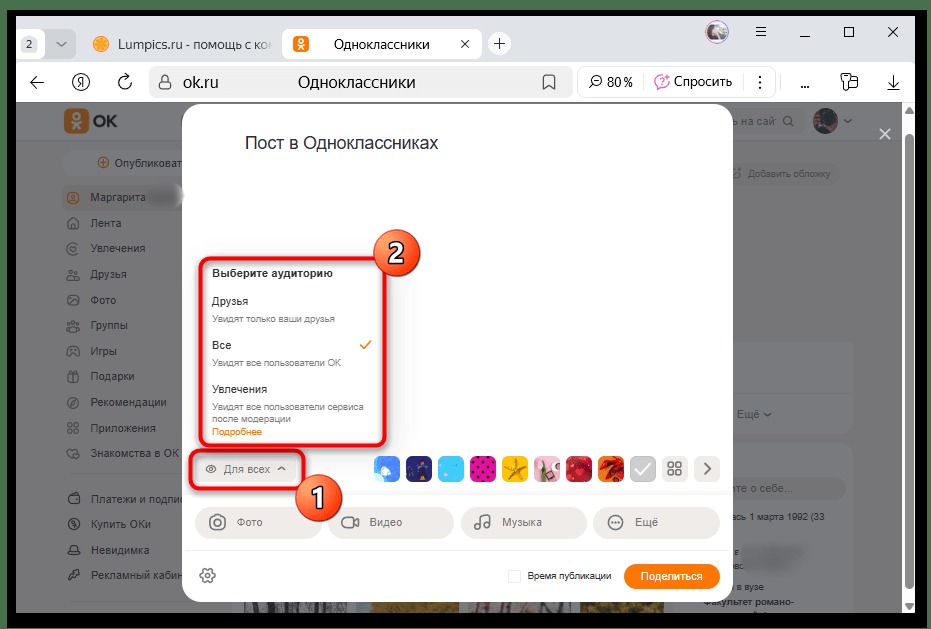Image resolution: width=931 pixels, height=629 pixels.
Task: Open tab group dropdown chevron
Action: pos(61,44)
